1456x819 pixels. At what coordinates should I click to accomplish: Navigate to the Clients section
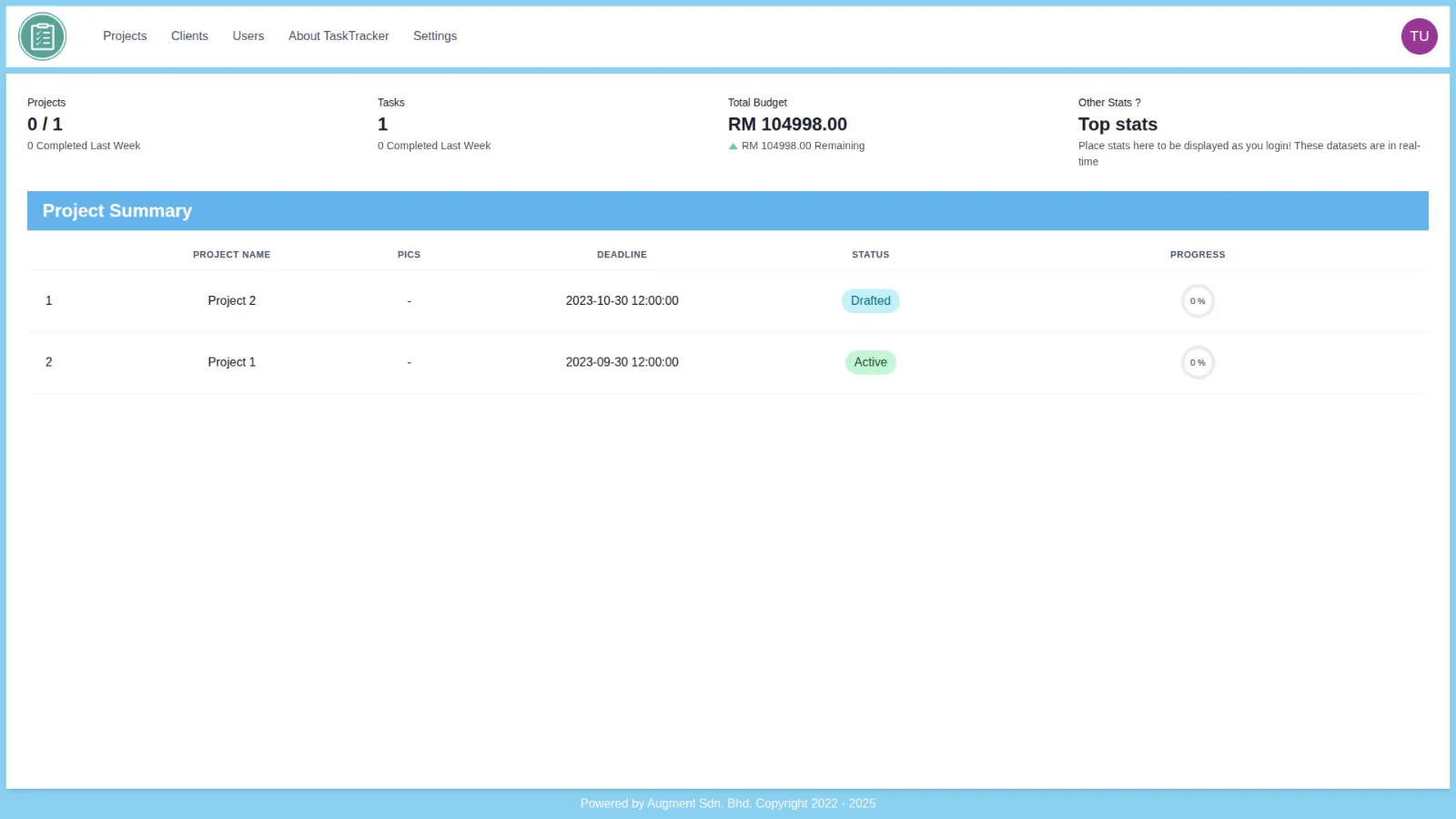click(x=189, y=35)
